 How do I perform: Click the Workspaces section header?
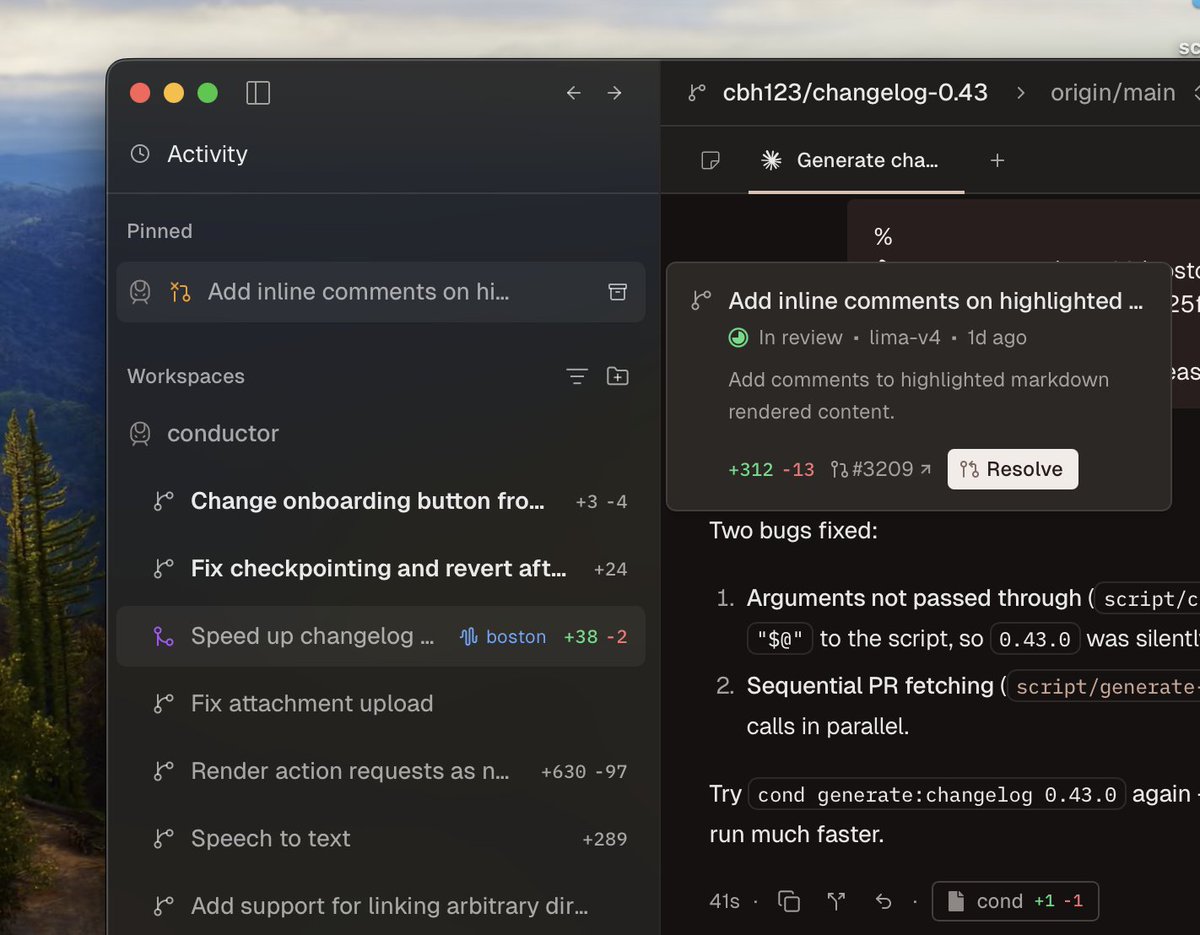coord(185,377)
